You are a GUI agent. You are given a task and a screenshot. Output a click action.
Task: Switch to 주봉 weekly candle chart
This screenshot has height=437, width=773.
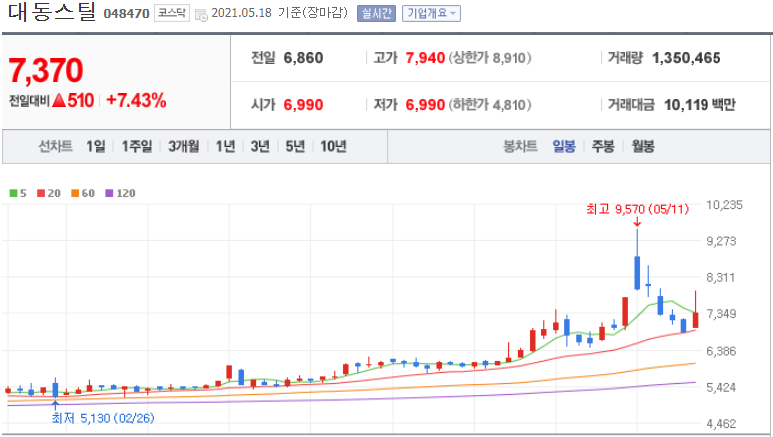coord(603,146)
